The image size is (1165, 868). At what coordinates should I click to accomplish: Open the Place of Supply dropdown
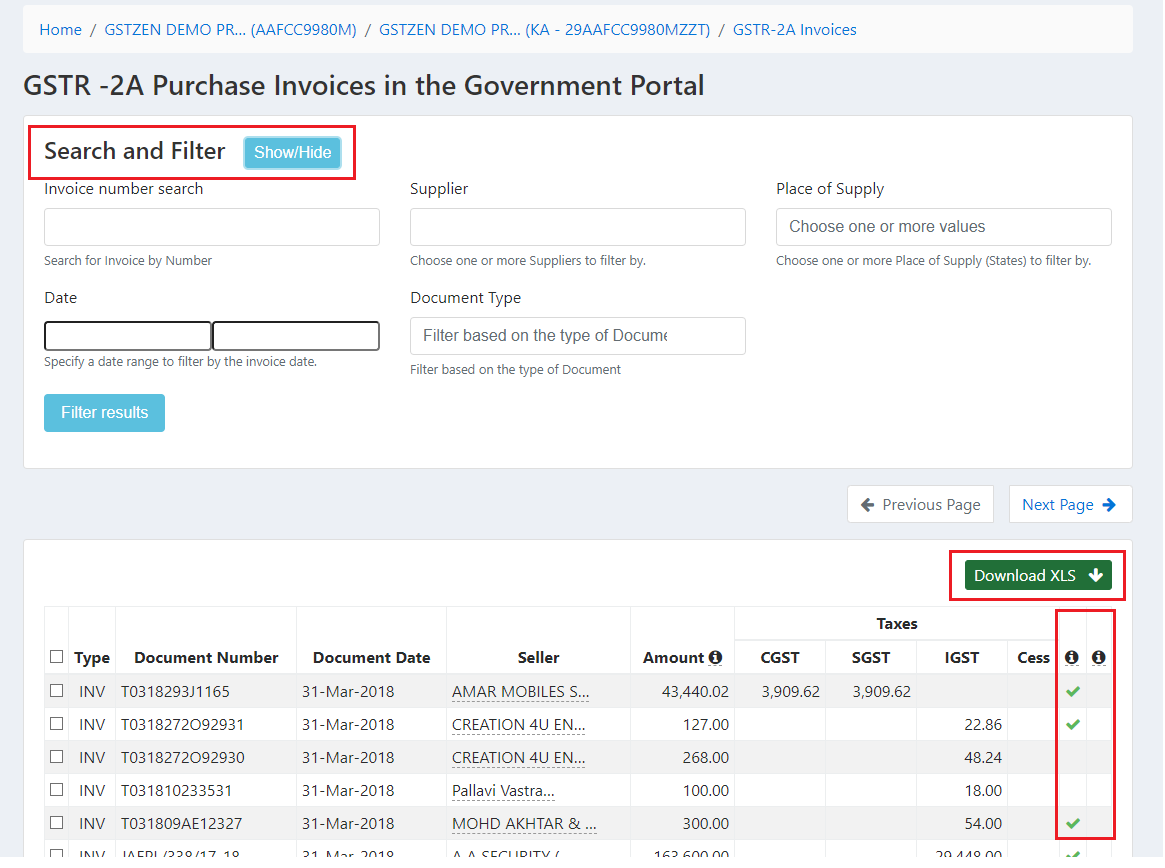943,227
